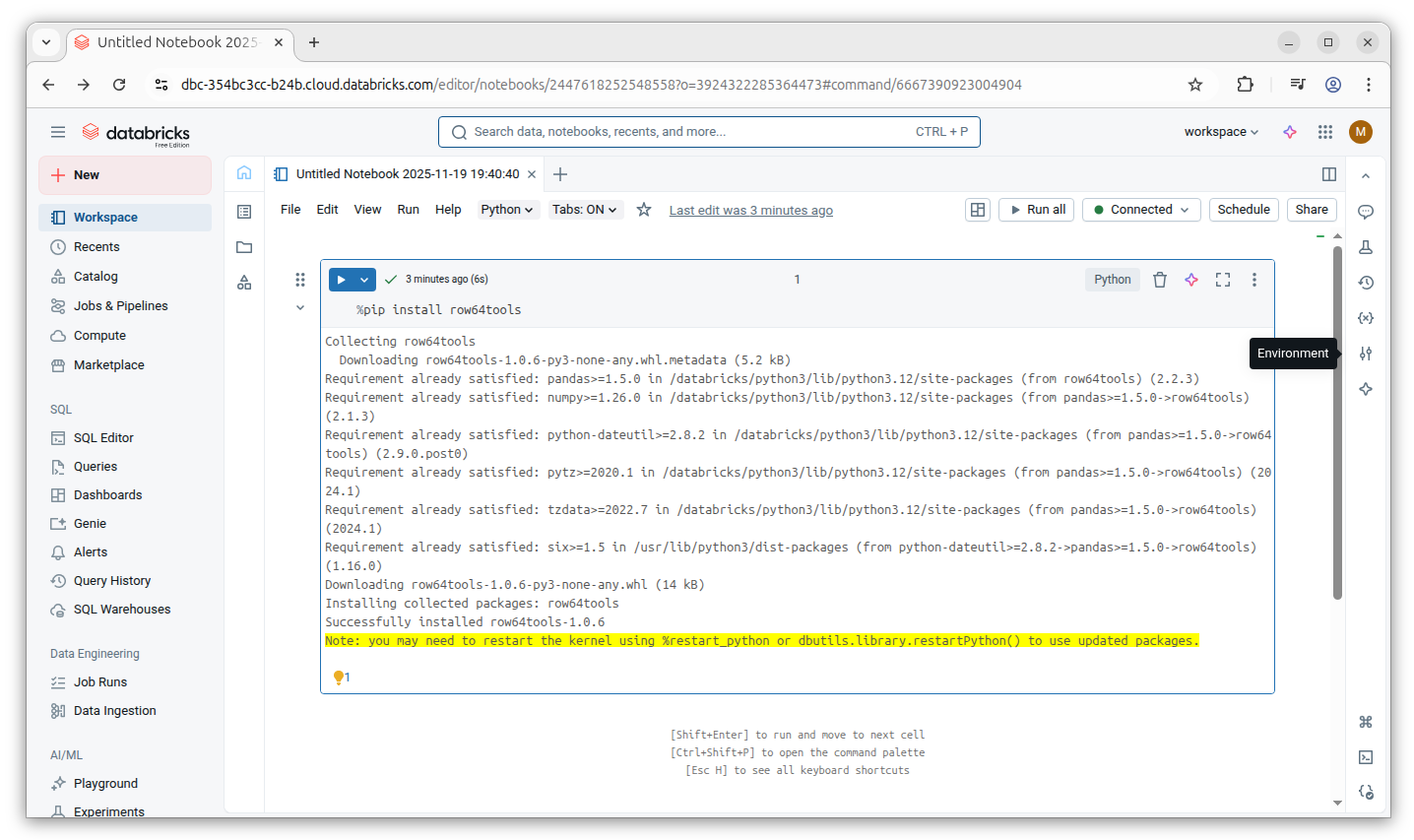Star this notebook as favorite
The height and width of the screenshot is (840, 1414).
click(644, 210)
